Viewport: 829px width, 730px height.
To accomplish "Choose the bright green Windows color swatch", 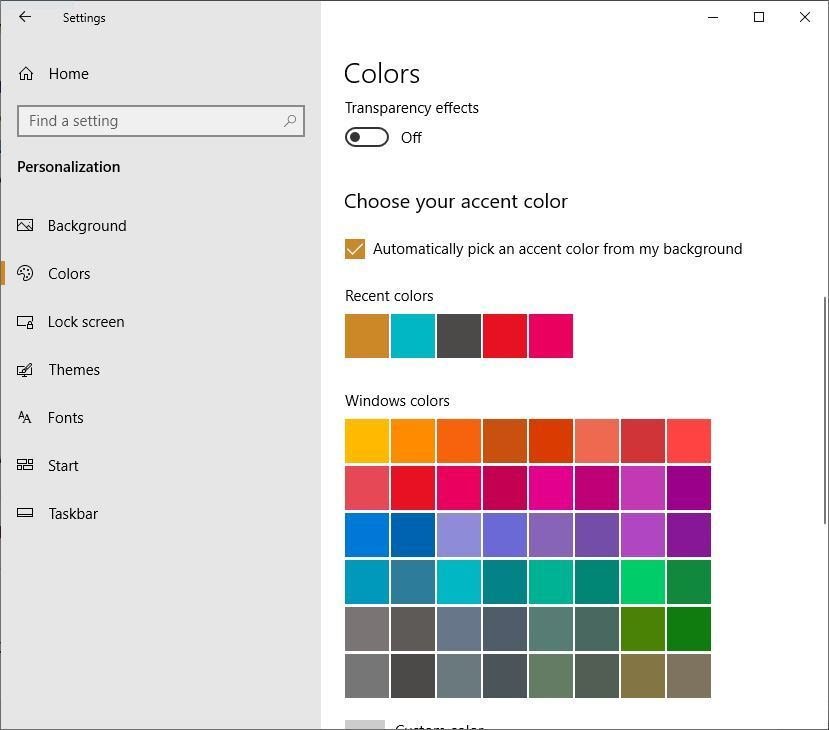I will point(643,581).
